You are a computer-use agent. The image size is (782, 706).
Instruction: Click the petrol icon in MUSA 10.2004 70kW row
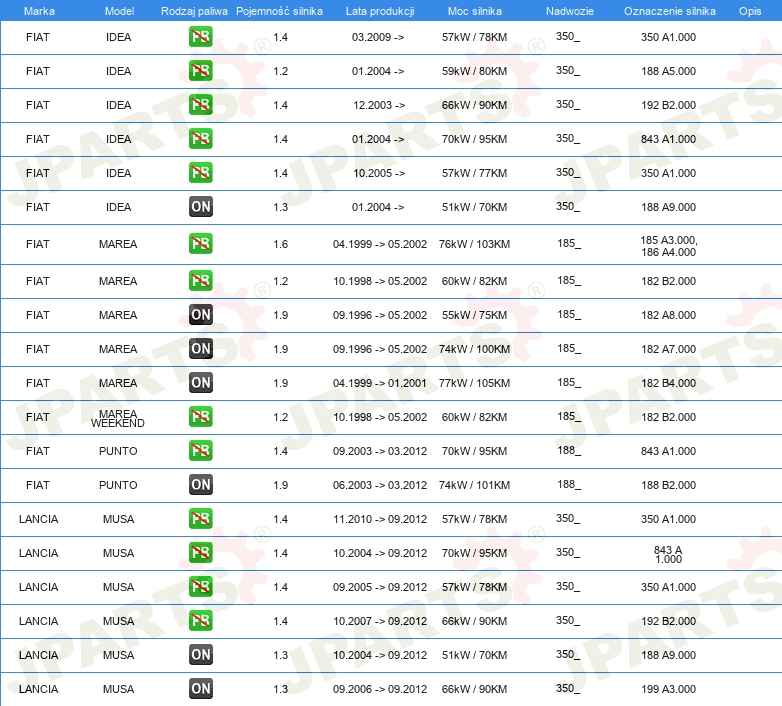point(200,552)
